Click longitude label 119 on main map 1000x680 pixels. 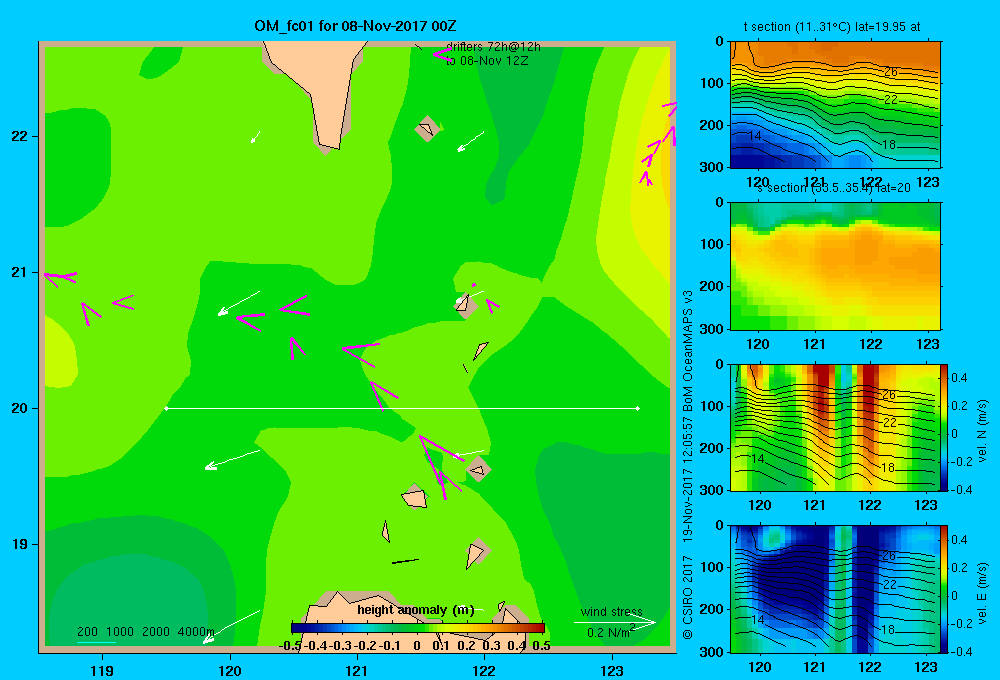102,670
